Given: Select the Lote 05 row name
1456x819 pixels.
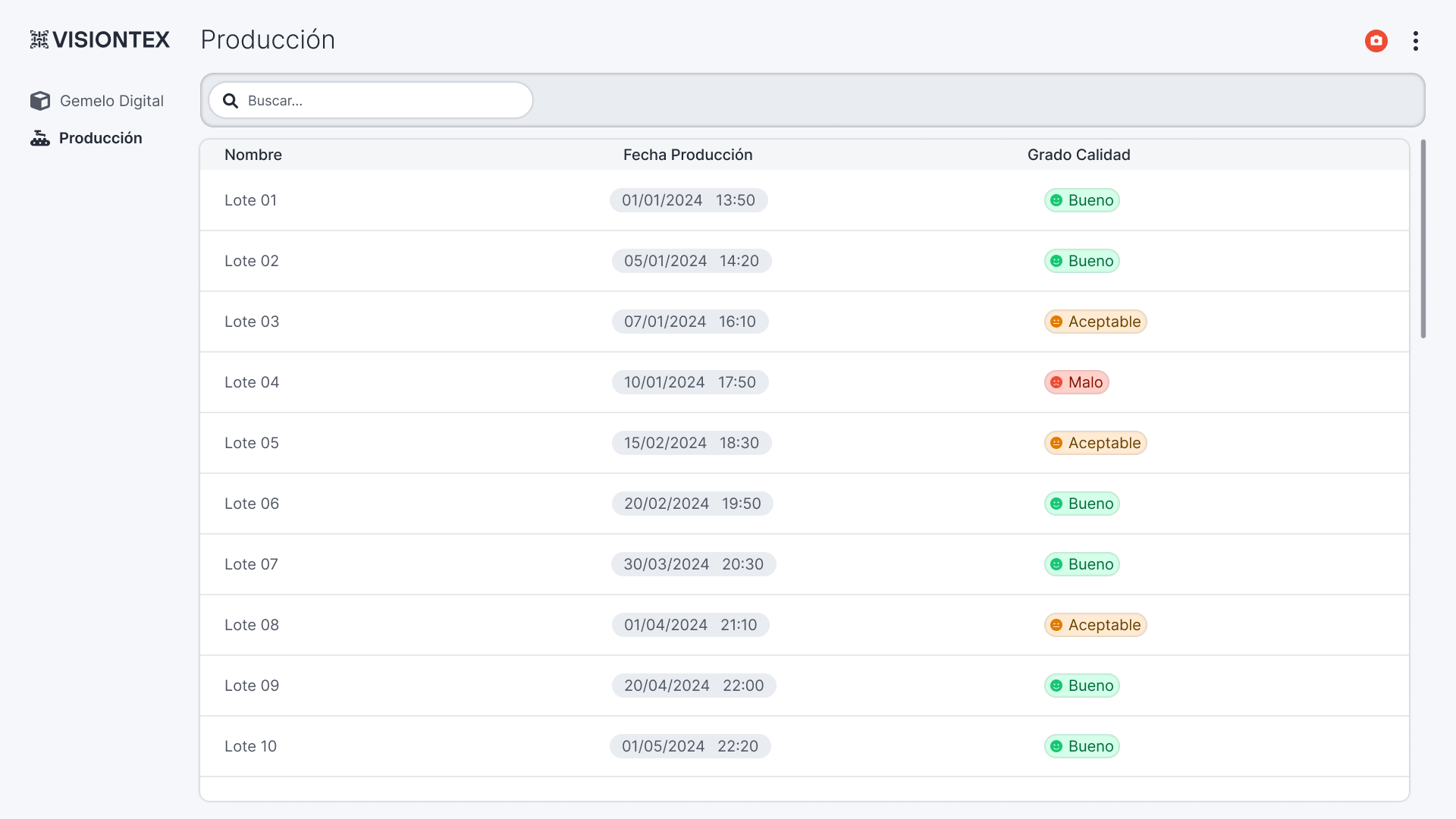Looking at the screenshot, I should (x=252, y=443).
